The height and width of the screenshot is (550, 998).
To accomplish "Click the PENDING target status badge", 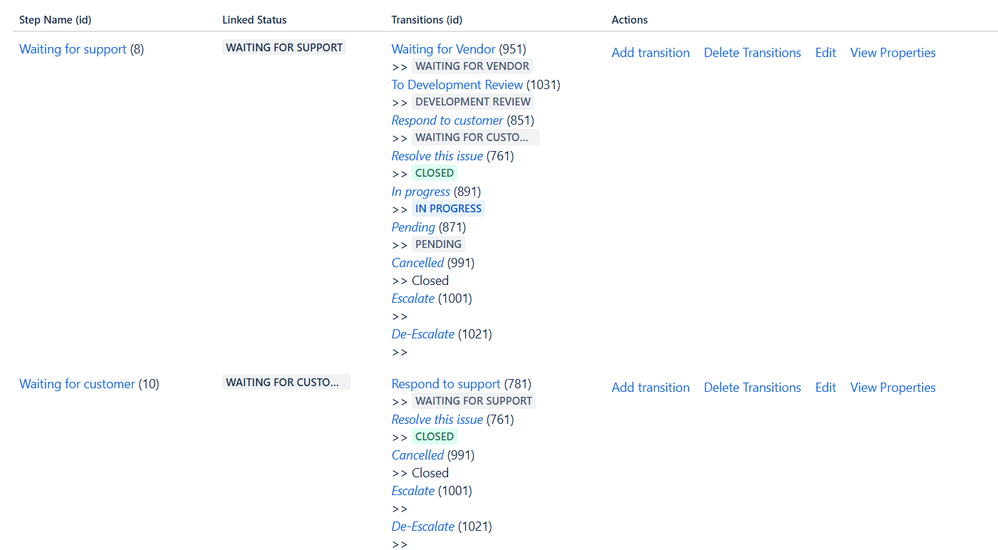I will tap(438, 244).
